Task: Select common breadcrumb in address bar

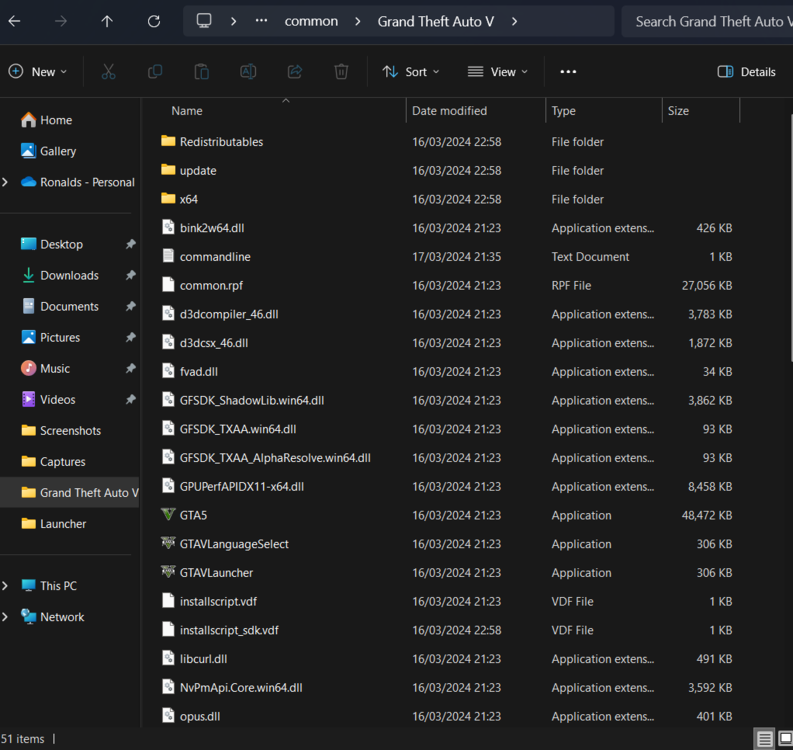Action: click(x=311, y=21)
